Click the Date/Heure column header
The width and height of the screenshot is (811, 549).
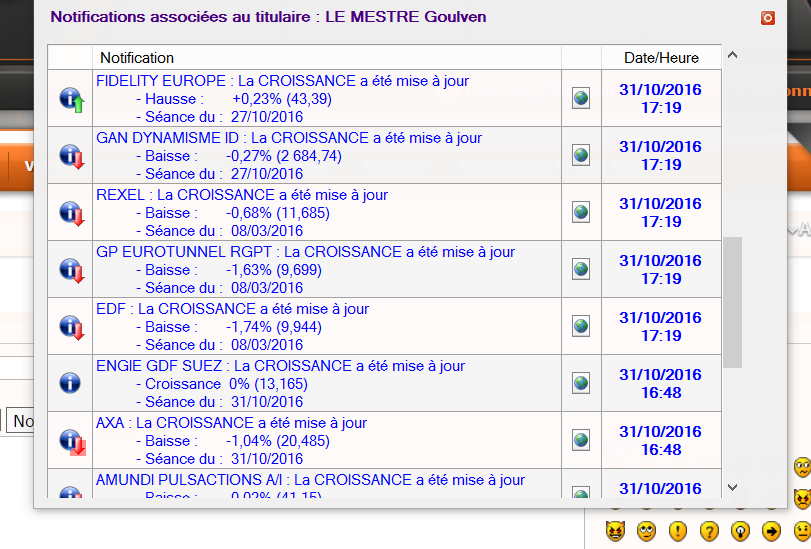click(661, 58)
